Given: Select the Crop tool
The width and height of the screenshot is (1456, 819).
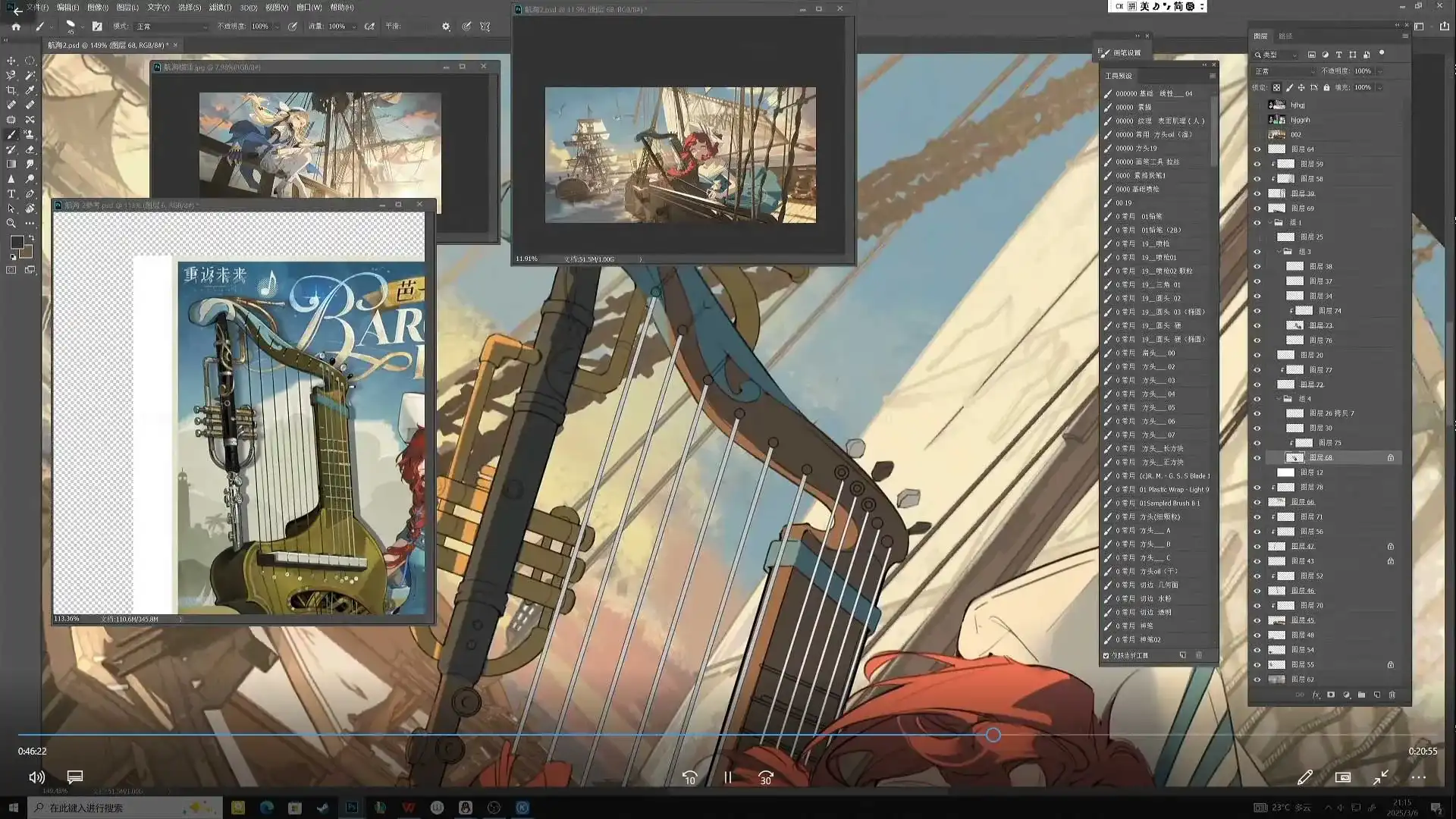Looking at the screenshot, I should pos(11,90).
